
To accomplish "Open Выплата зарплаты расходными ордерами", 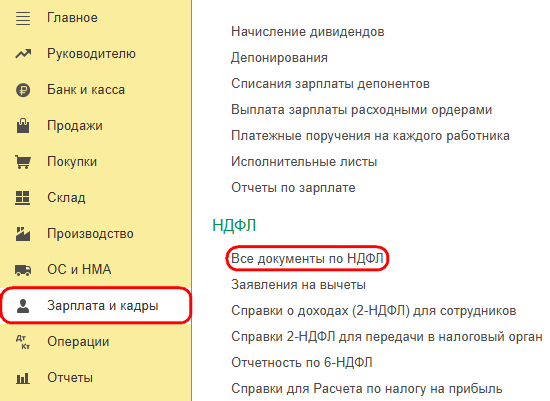I will 361,110.
